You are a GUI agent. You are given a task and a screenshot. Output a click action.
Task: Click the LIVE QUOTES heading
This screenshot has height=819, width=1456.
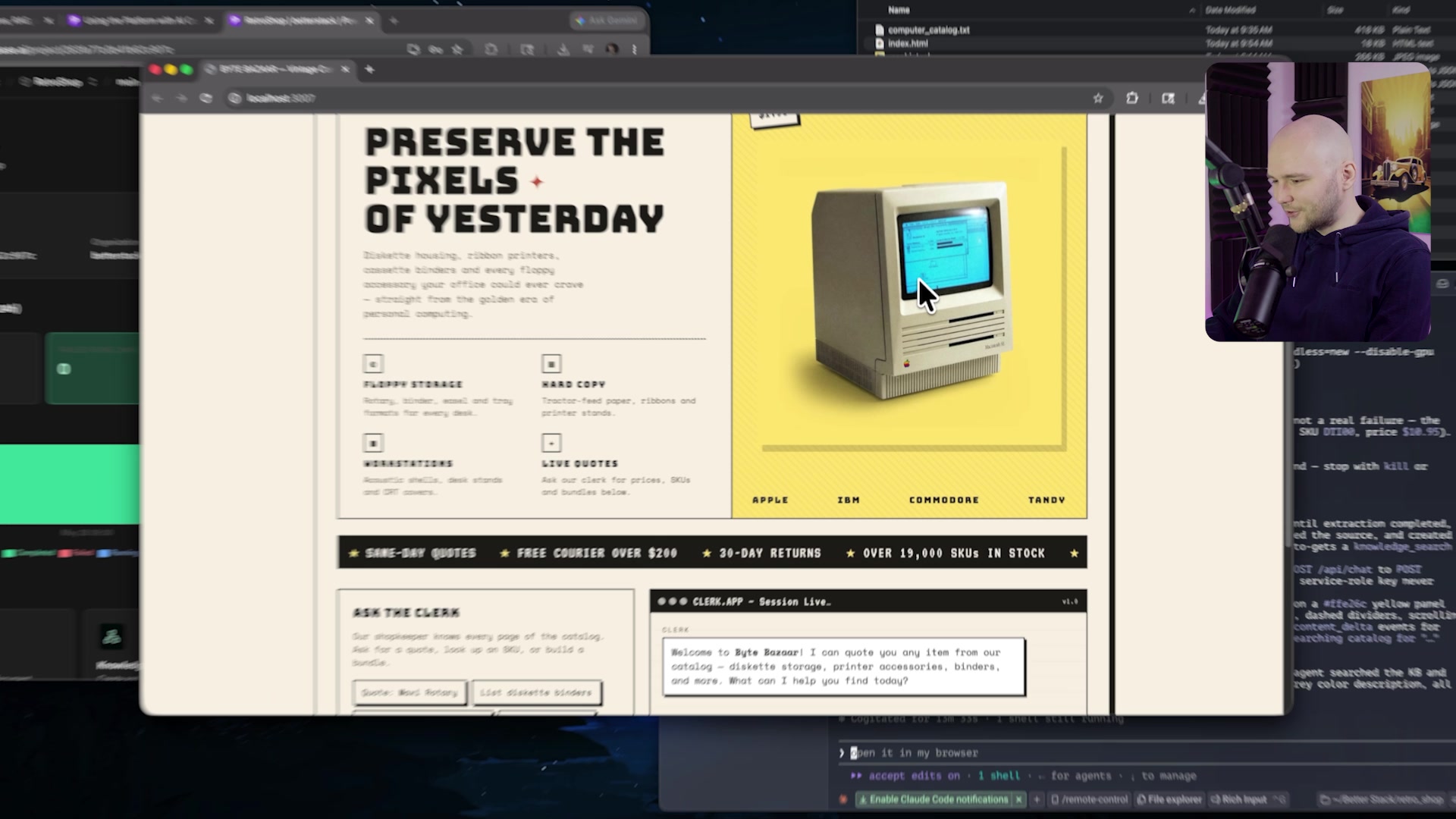click(x=579, y=463)
